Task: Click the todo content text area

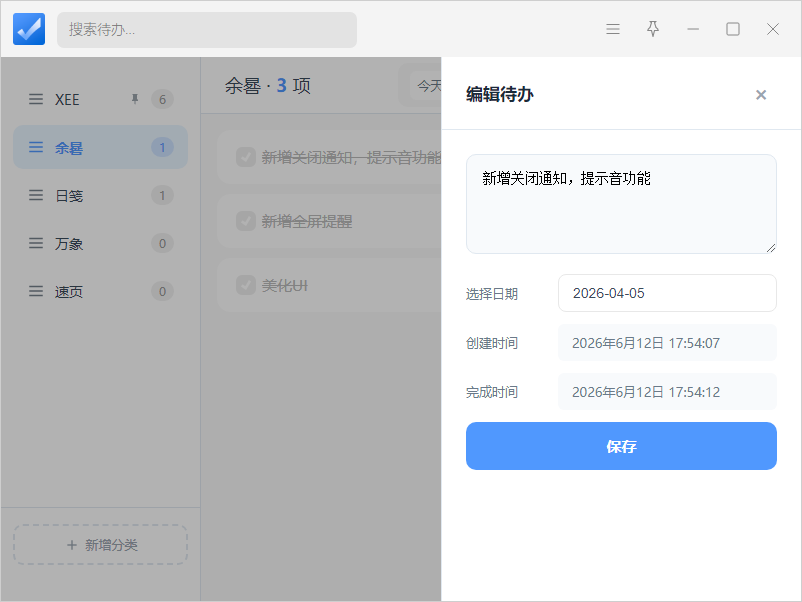Action: (x=621, y=204)
